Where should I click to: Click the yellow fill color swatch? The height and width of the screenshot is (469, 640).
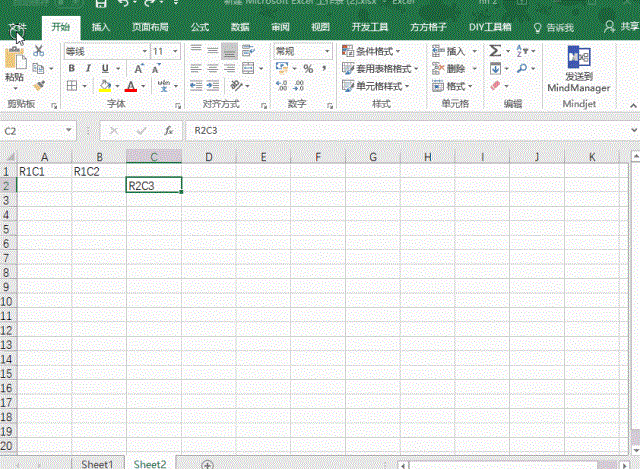[x=104, y=87]
